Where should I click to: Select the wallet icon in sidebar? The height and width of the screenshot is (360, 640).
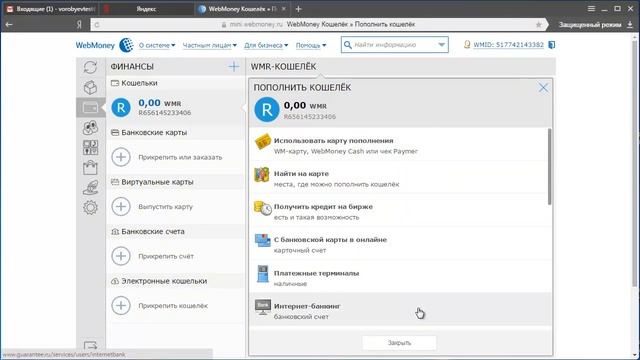[x=90, y=108]
